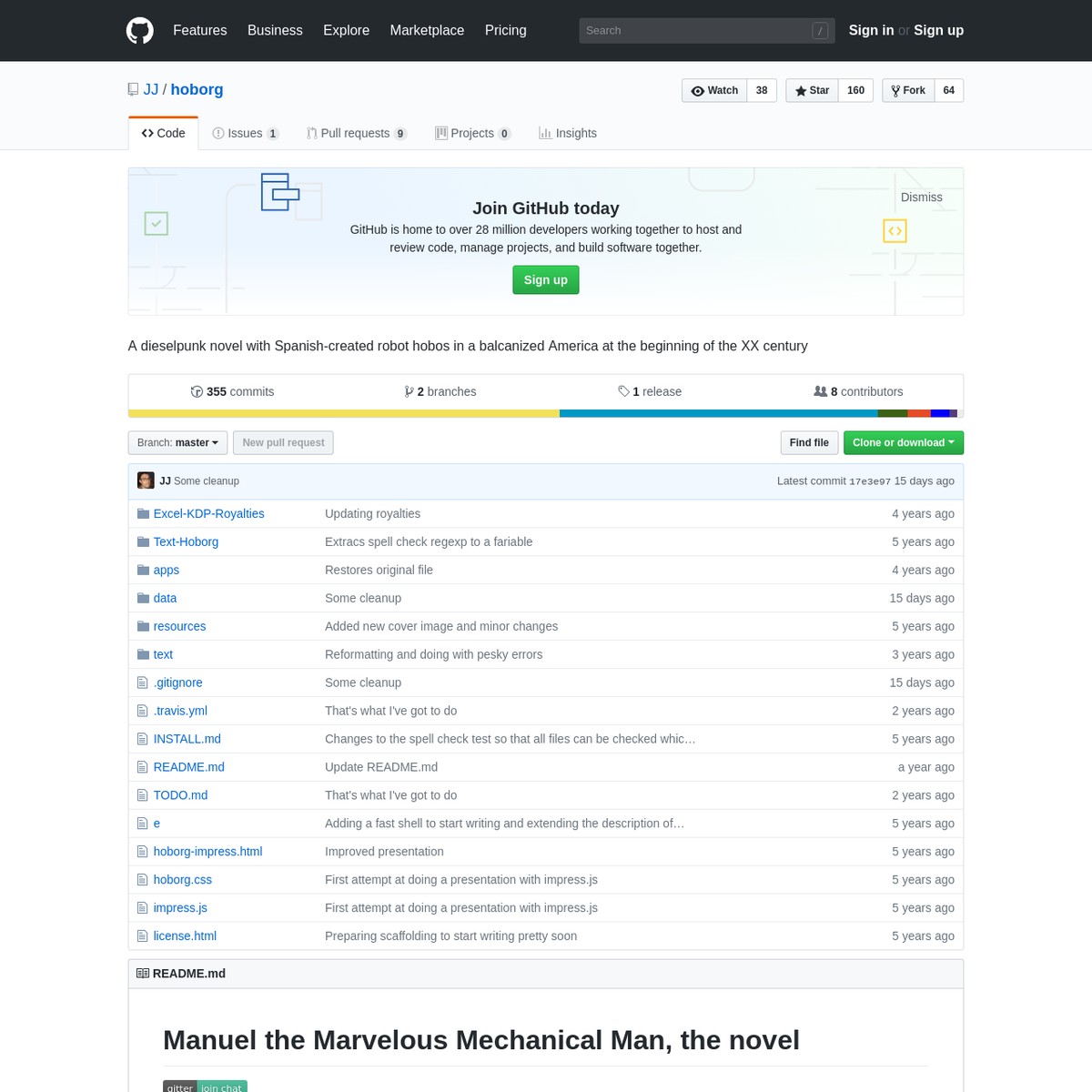Open the GitHub Octocat logo home

tap(140, 30)
